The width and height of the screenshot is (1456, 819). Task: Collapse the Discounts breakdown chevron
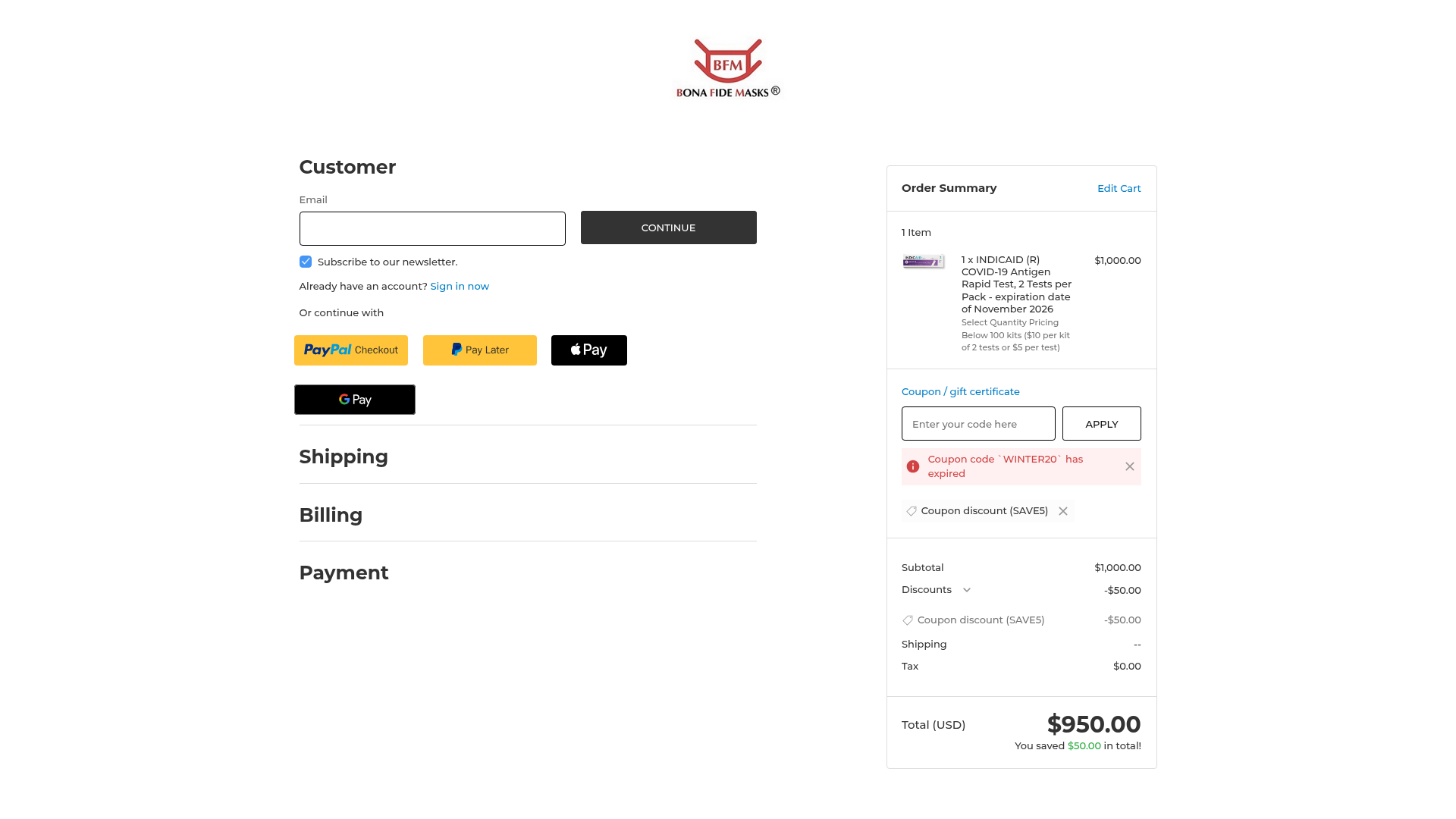click(967, 590)
